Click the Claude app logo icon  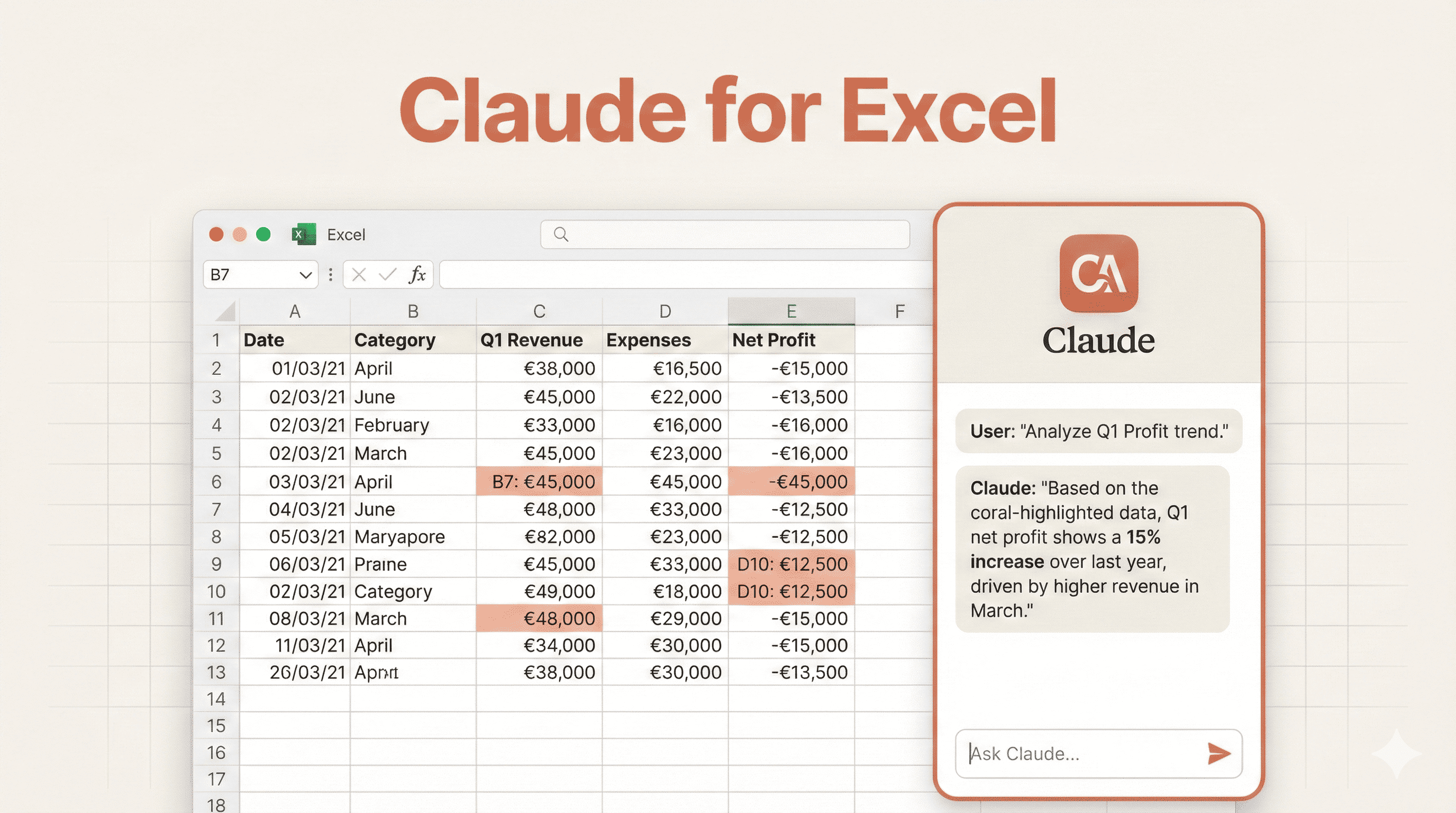pos(1098,274)
